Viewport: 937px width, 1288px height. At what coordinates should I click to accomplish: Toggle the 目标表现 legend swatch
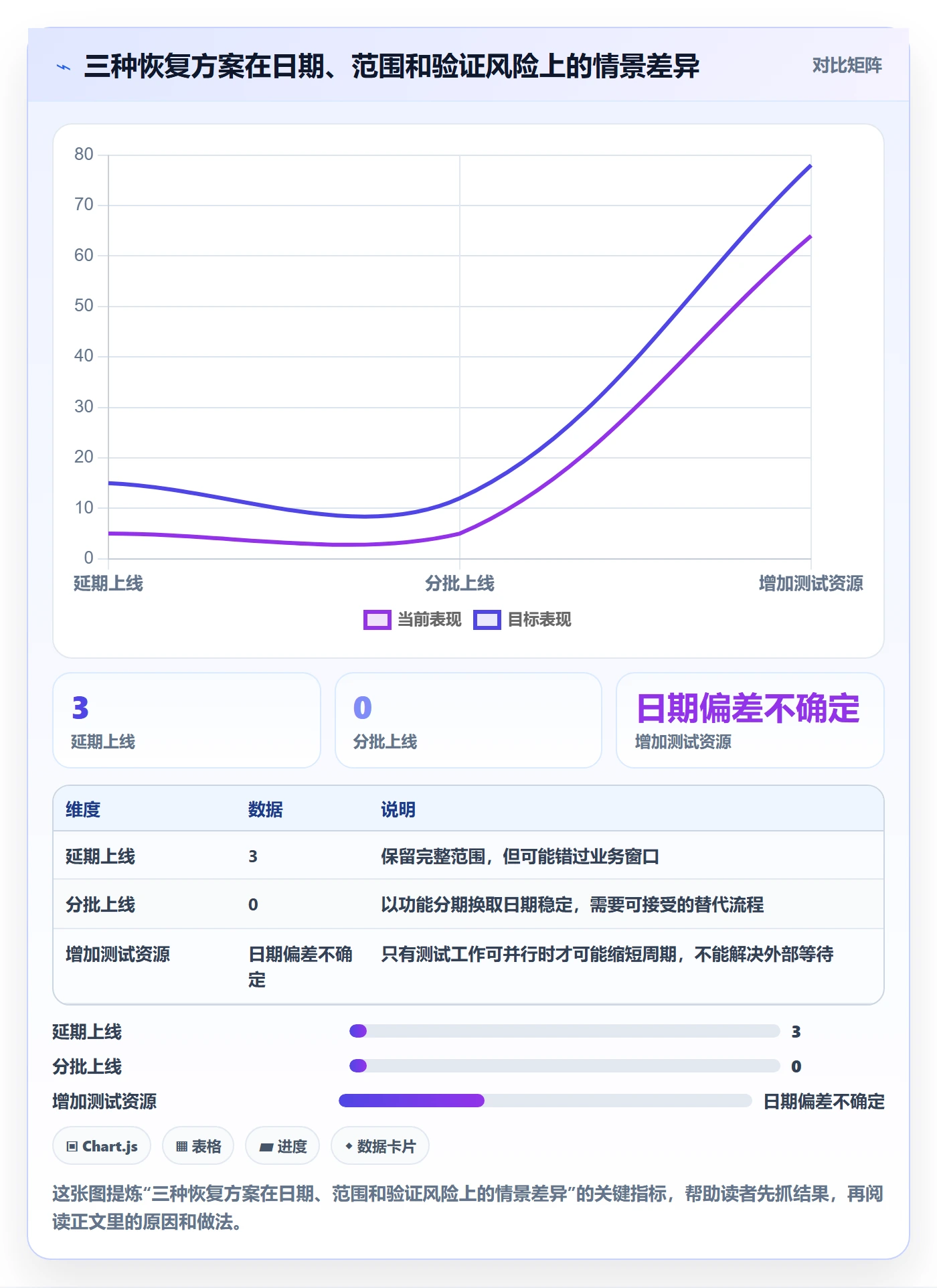click(487, 620)
